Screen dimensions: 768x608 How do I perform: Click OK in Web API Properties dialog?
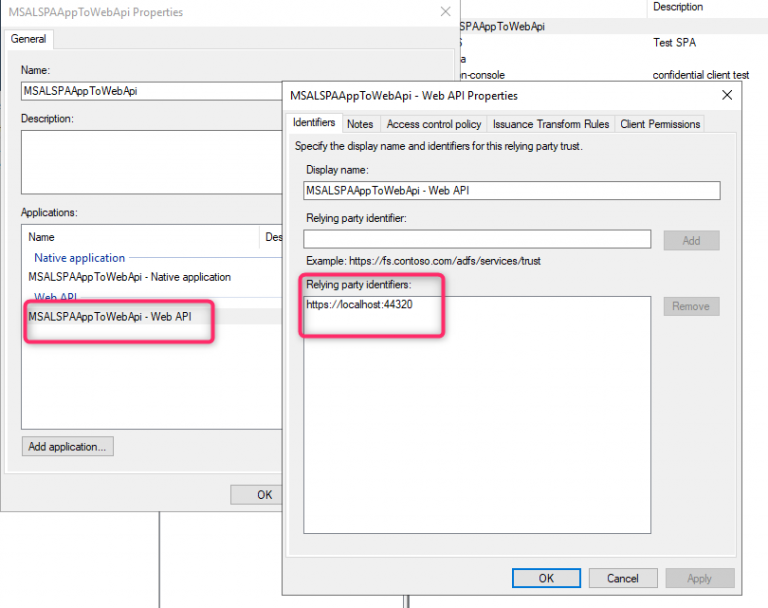click(546, 578)
